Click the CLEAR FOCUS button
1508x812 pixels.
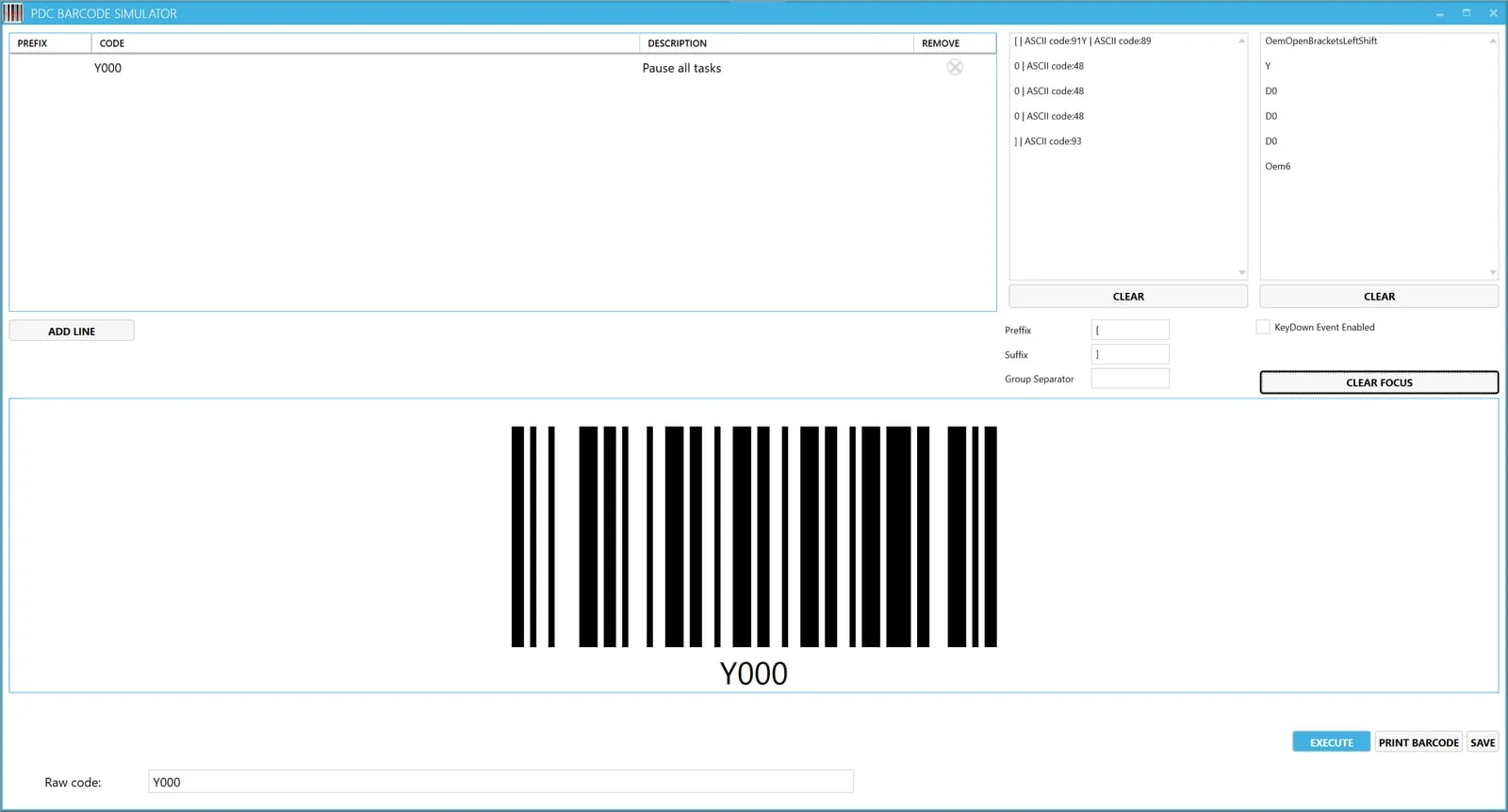[1379, 382]
